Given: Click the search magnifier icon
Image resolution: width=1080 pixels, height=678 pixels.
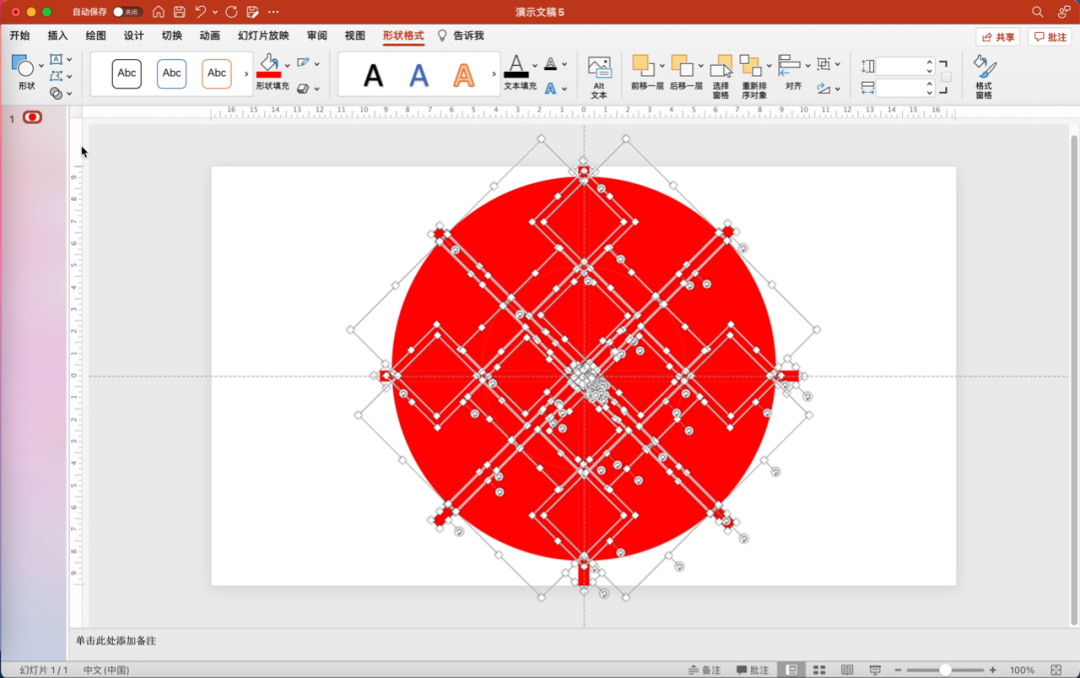Looking at the screenshot, I should pyautogui.click(x=1037, y=12).
